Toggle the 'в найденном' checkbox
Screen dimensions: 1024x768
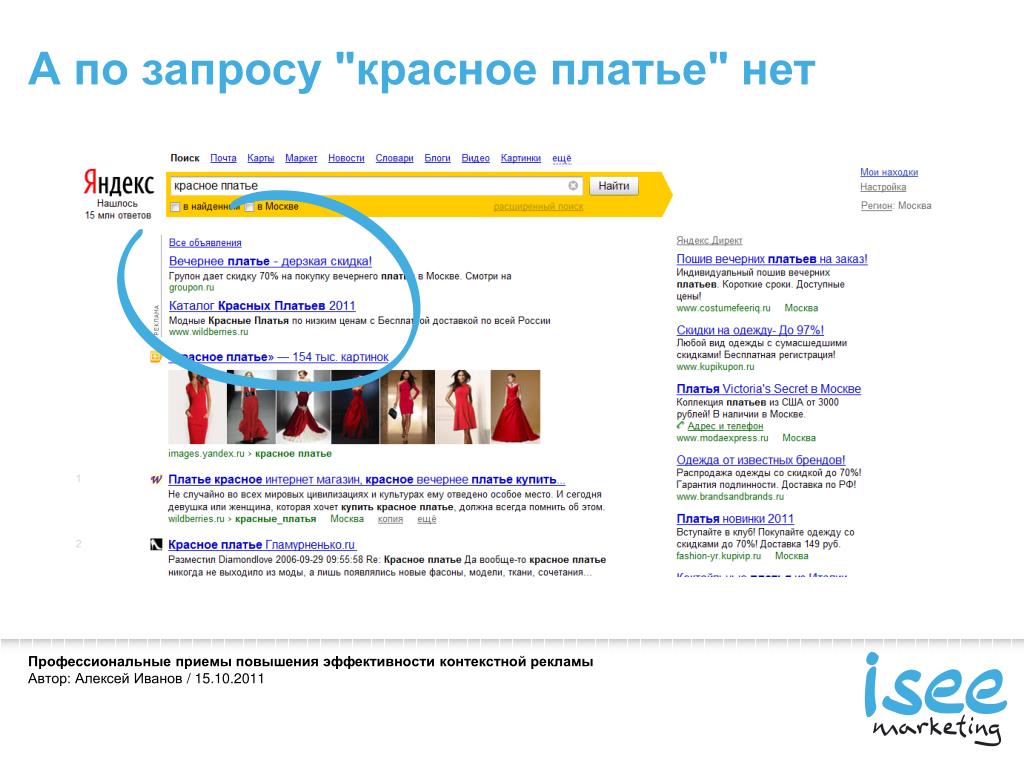[175, 207]
